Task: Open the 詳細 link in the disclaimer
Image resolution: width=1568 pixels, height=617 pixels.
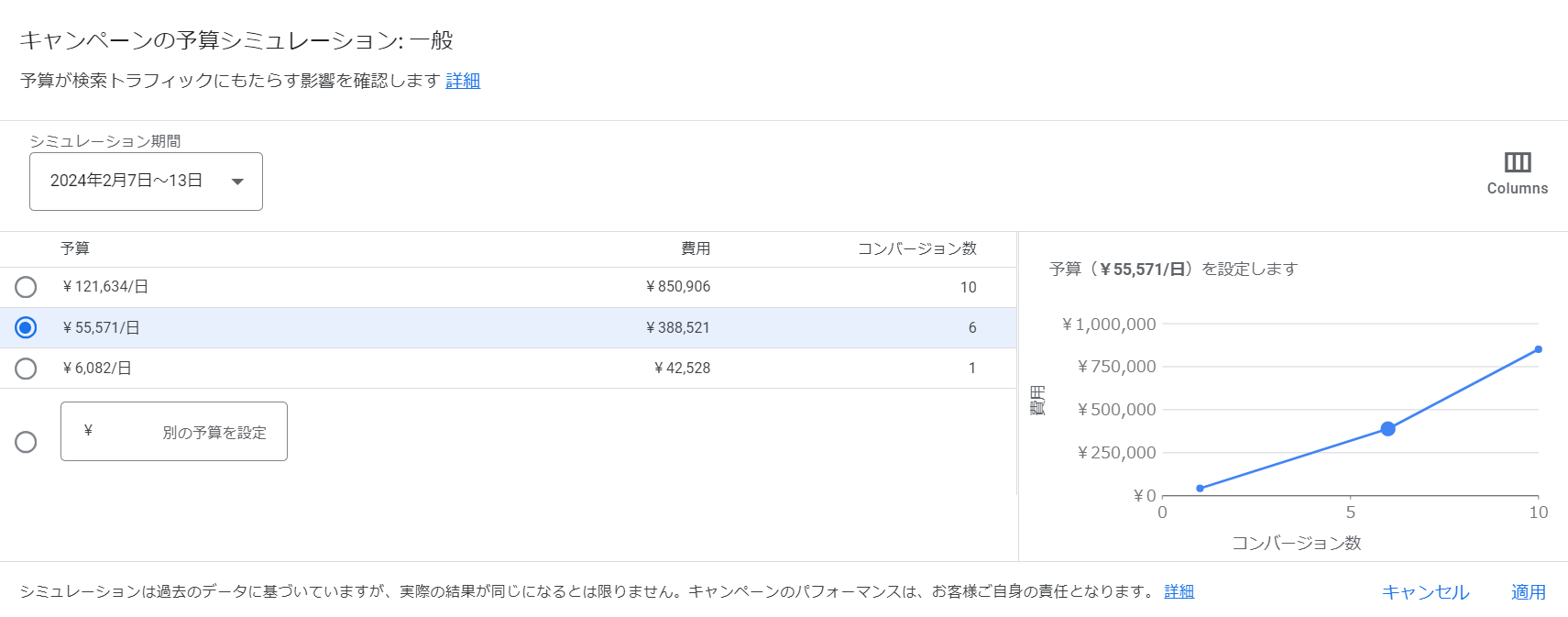Action: pyautogui.click(x=1179, y=591)
